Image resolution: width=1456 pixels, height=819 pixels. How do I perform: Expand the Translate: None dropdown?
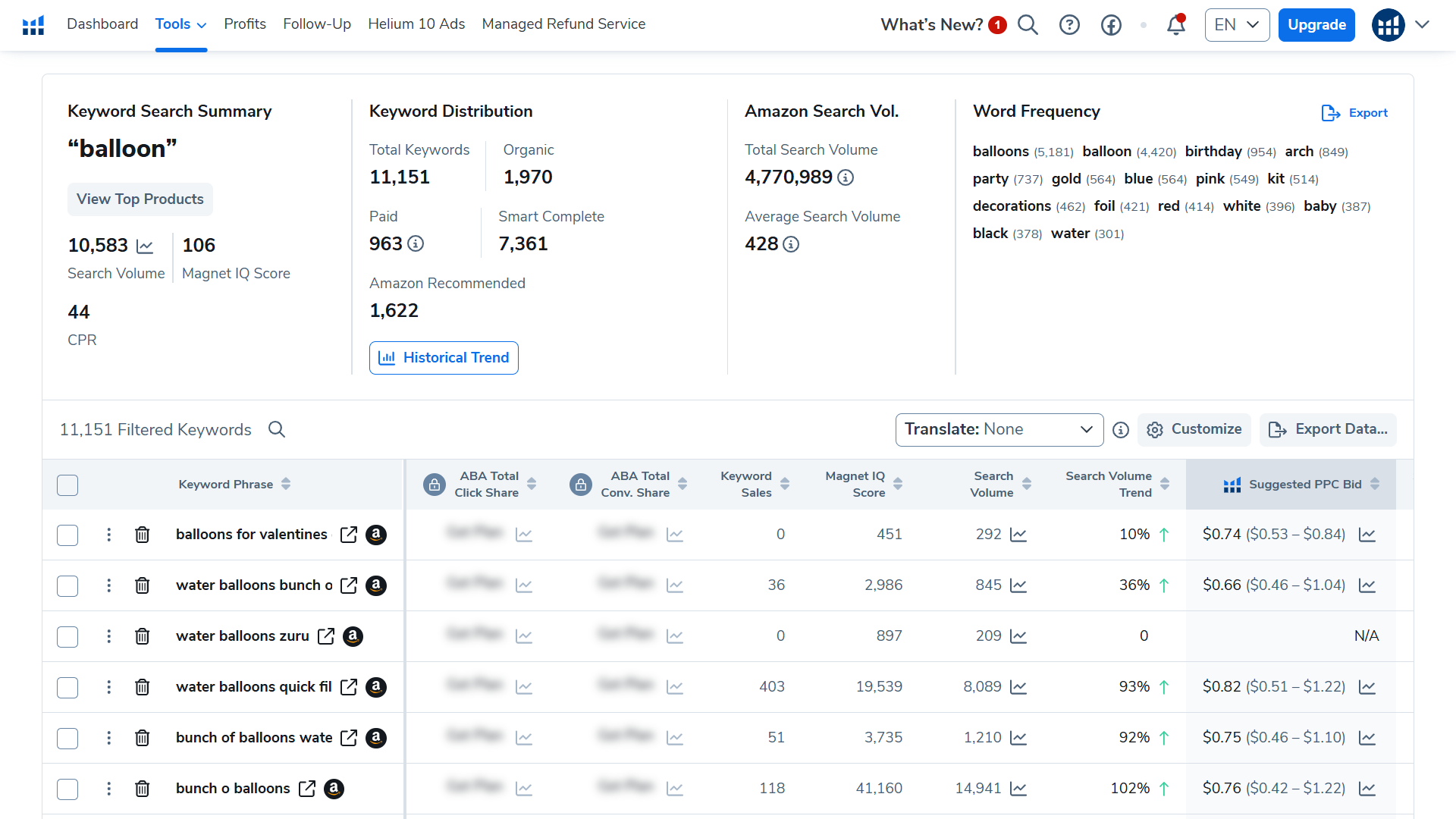coord(999,430)
